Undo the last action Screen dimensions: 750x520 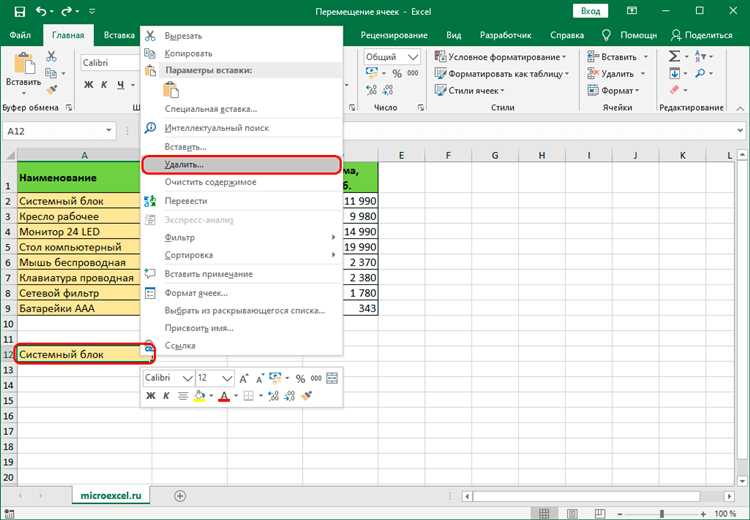point(41,11)
